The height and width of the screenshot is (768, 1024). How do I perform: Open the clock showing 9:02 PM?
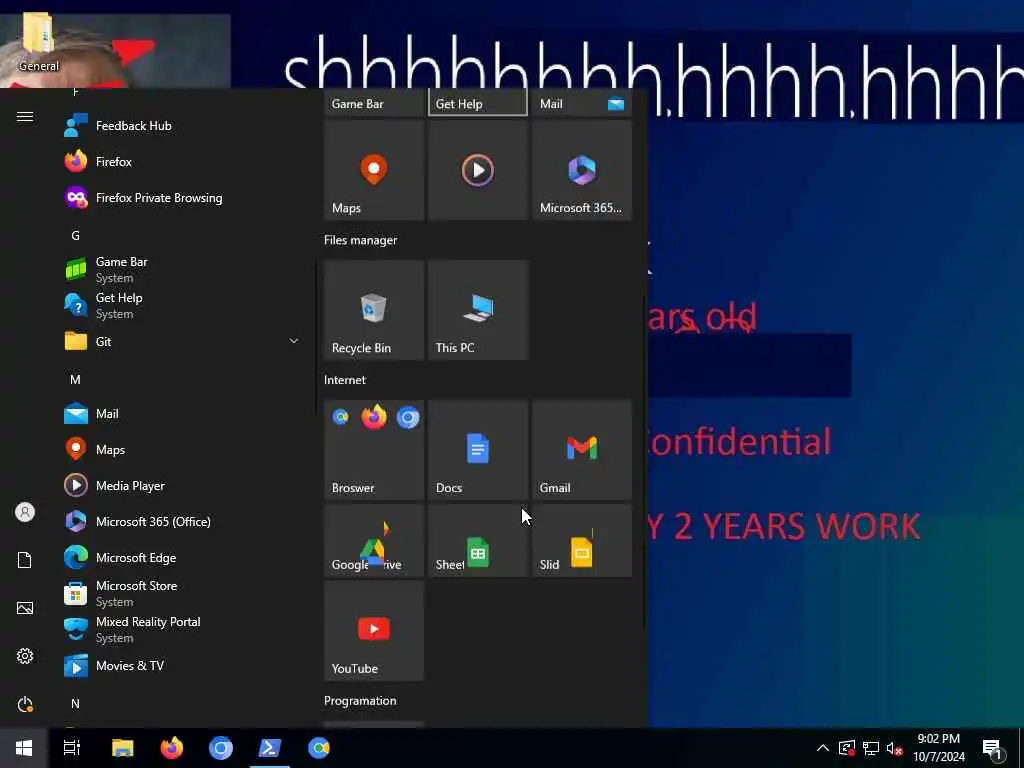pyautogui.click(x=938, y=748)
